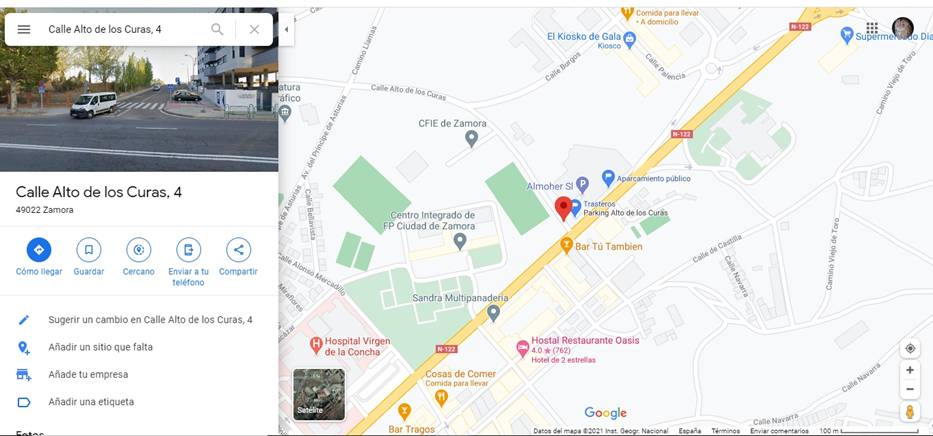The height and width of the screenshot is (436, 933).
Task: Open the Google account avatar
Action: pos(903,28)
